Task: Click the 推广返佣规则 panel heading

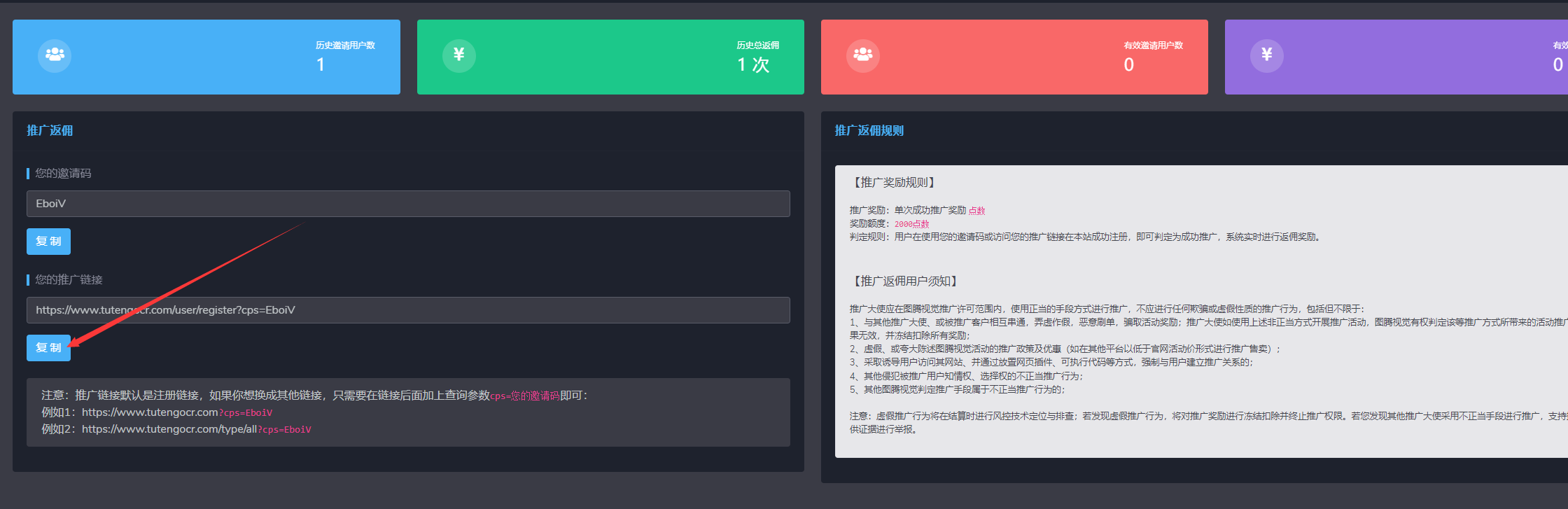Action: (x=869, y=130)
